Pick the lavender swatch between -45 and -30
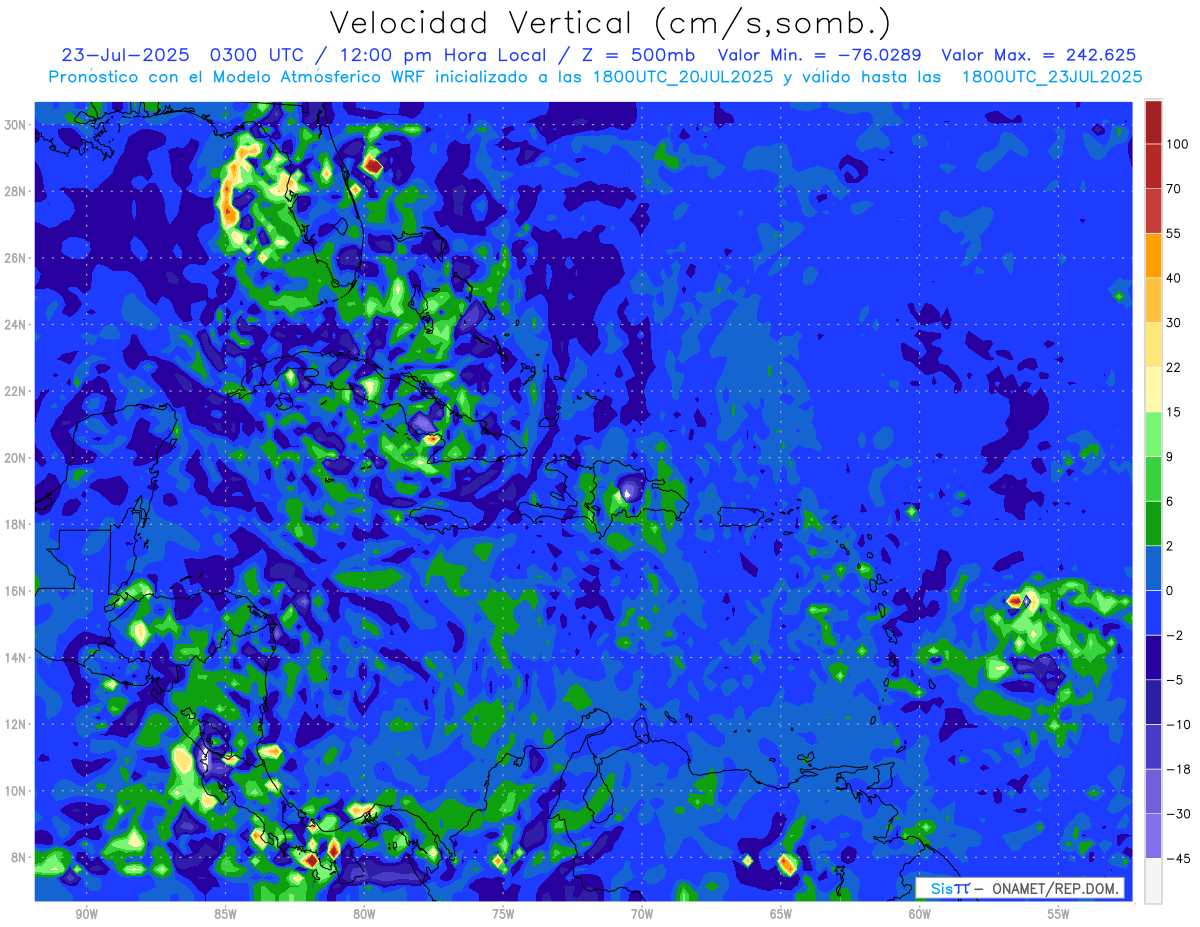1200x927 pixels. (x=1153, y=836)
